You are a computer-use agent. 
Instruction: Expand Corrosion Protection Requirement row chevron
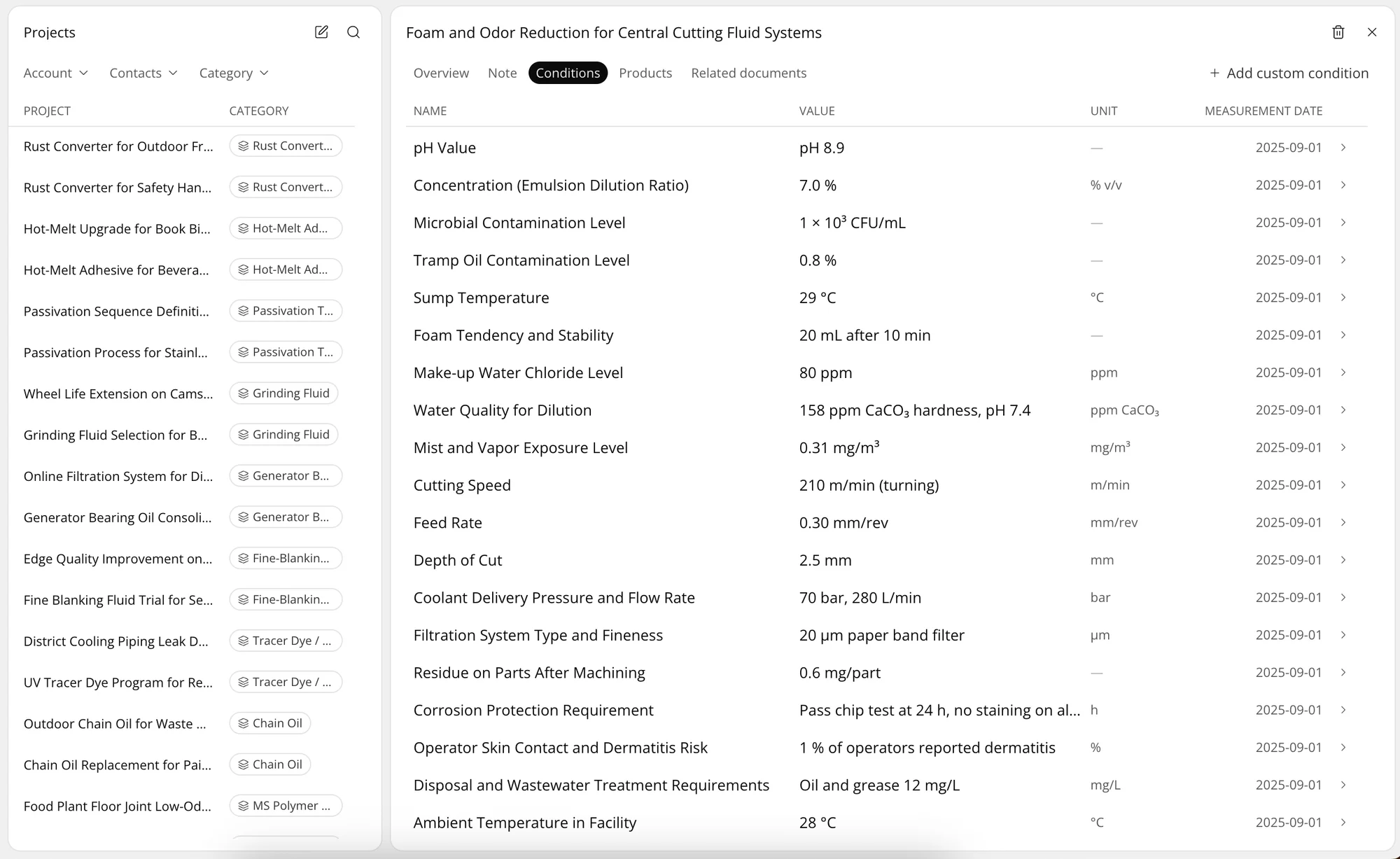coord(1343,710)
